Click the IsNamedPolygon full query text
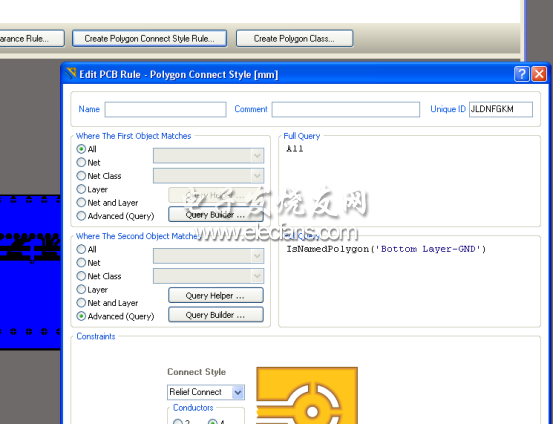This screenshot has height=424, width=553. point(386,249)
